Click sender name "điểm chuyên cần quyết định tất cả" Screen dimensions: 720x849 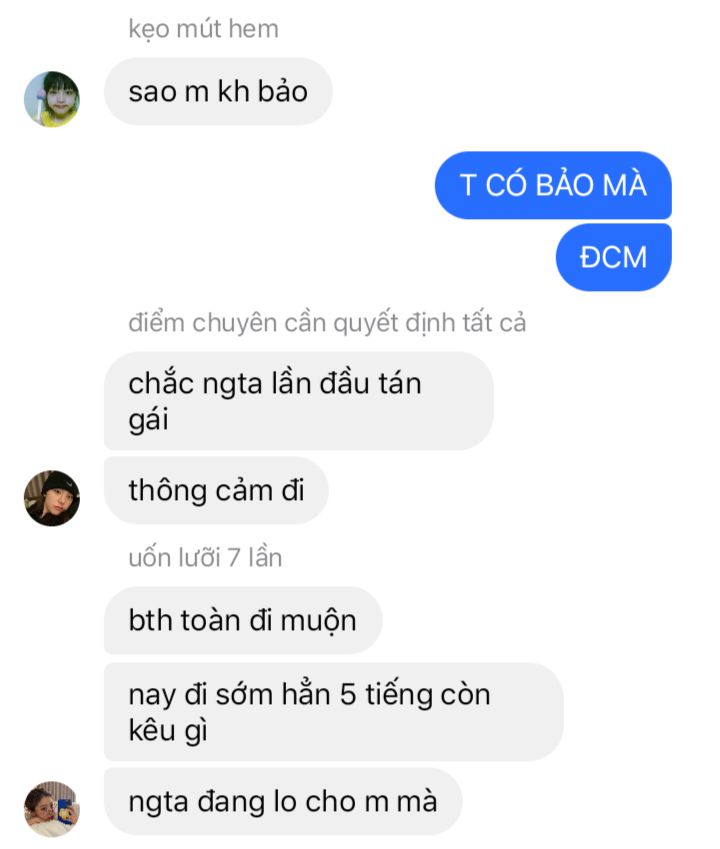point(327,323)
